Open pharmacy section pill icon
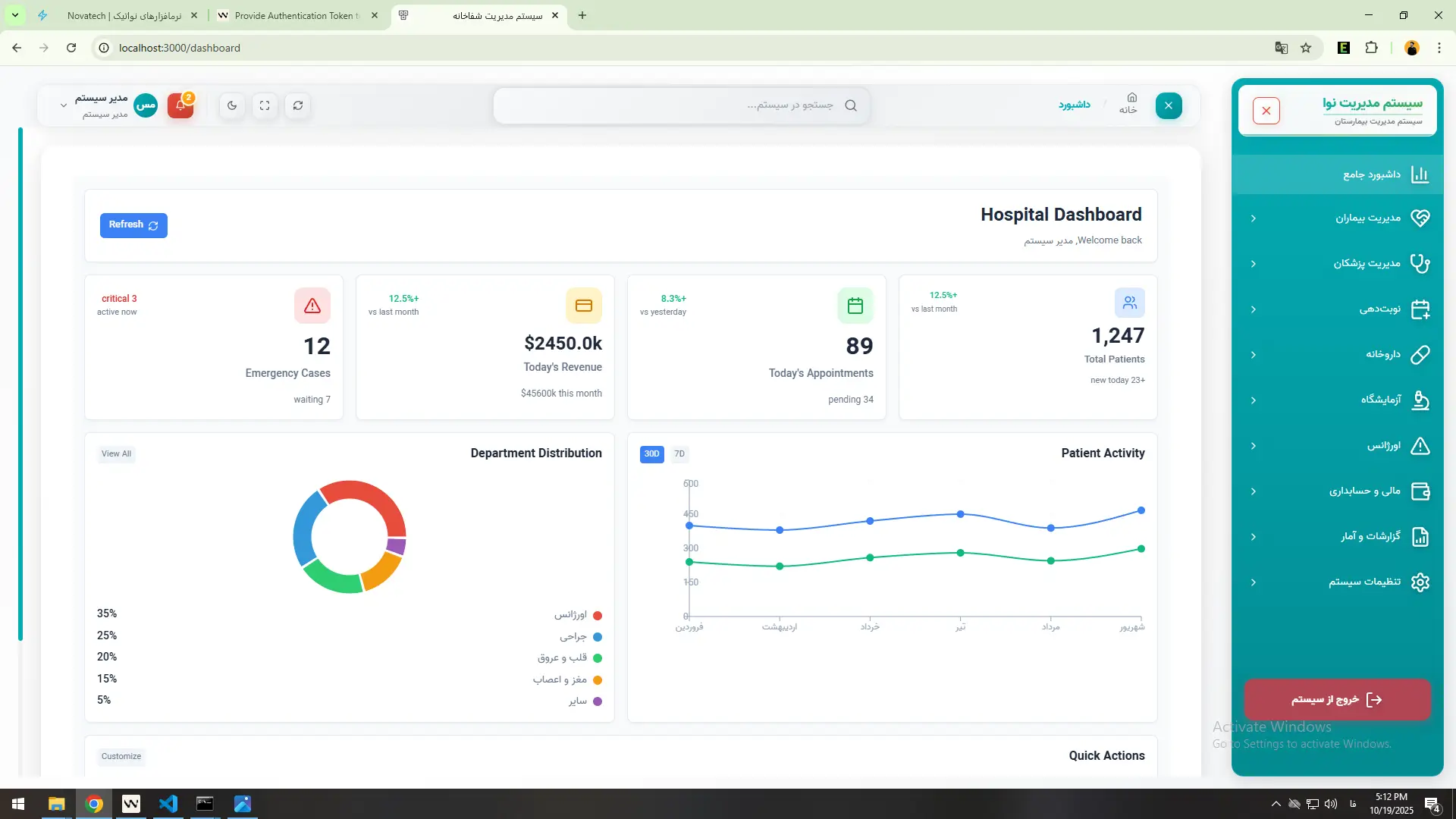1456x819 pixels. click(x=1420, y=354)
